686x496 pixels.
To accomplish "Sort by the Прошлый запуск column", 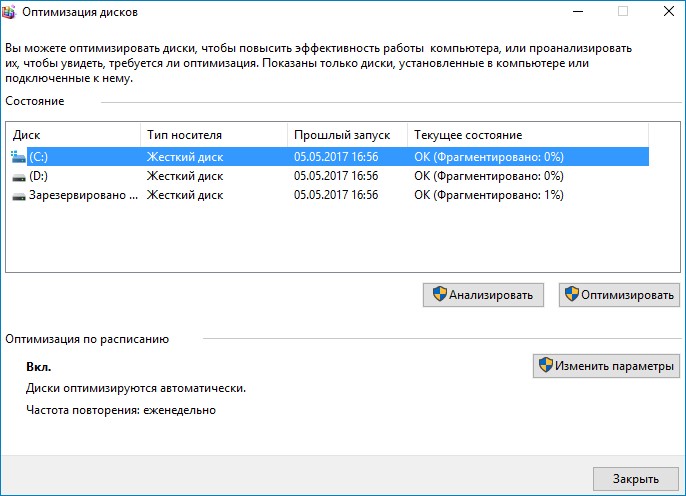I will (x=346, y=135).
